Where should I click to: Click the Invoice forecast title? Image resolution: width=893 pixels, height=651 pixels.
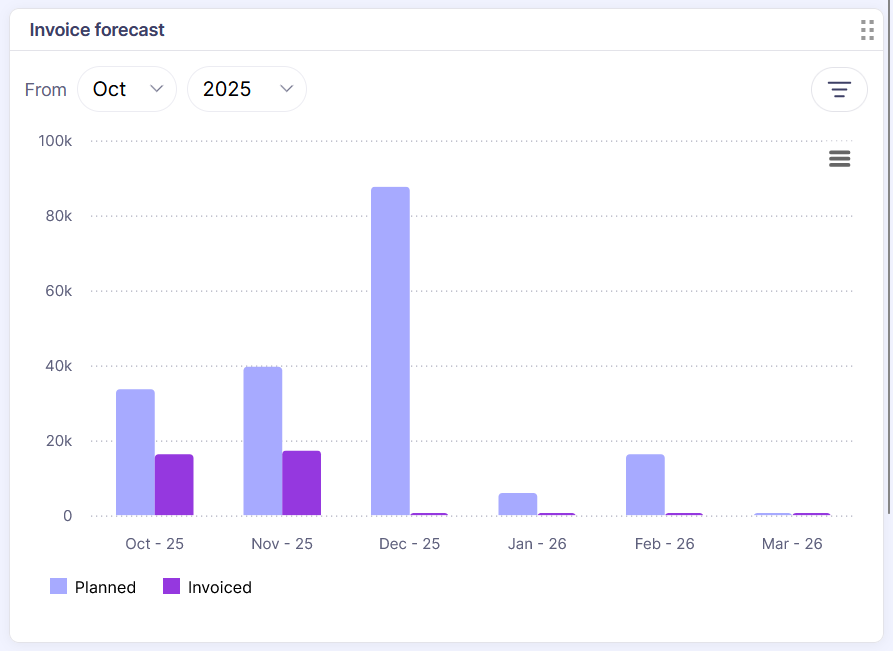coord(97,30)
